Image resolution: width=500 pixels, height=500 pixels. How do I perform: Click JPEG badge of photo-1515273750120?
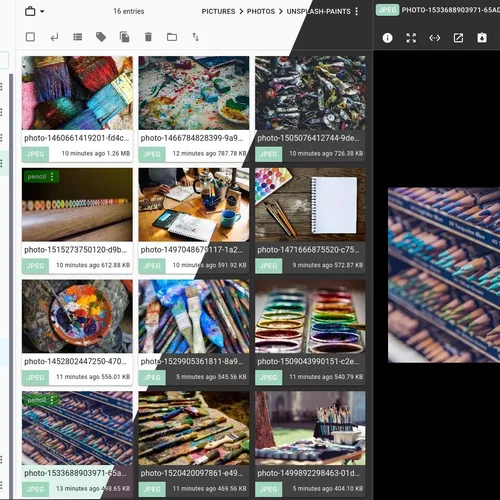tap(35, 266)
